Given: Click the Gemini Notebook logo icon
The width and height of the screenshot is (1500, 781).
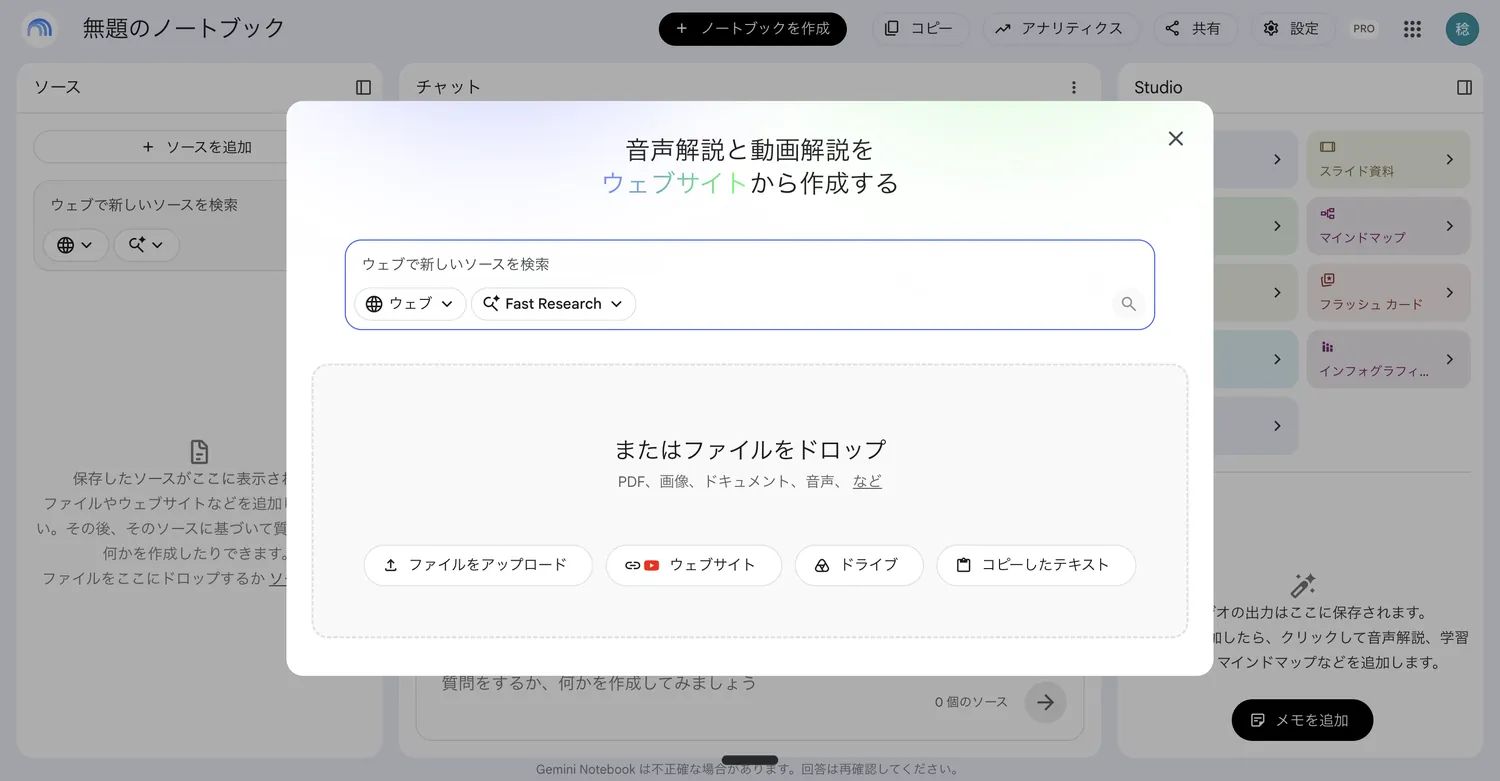Looking at the screenshot, I should pyautogui.click(x=39, y=29).
